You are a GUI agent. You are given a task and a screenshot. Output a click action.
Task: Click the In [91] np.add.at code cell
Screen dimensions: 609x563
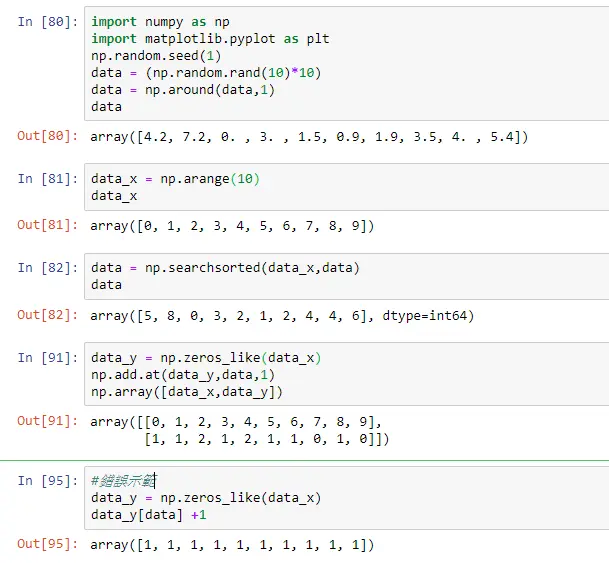point(346,374)
